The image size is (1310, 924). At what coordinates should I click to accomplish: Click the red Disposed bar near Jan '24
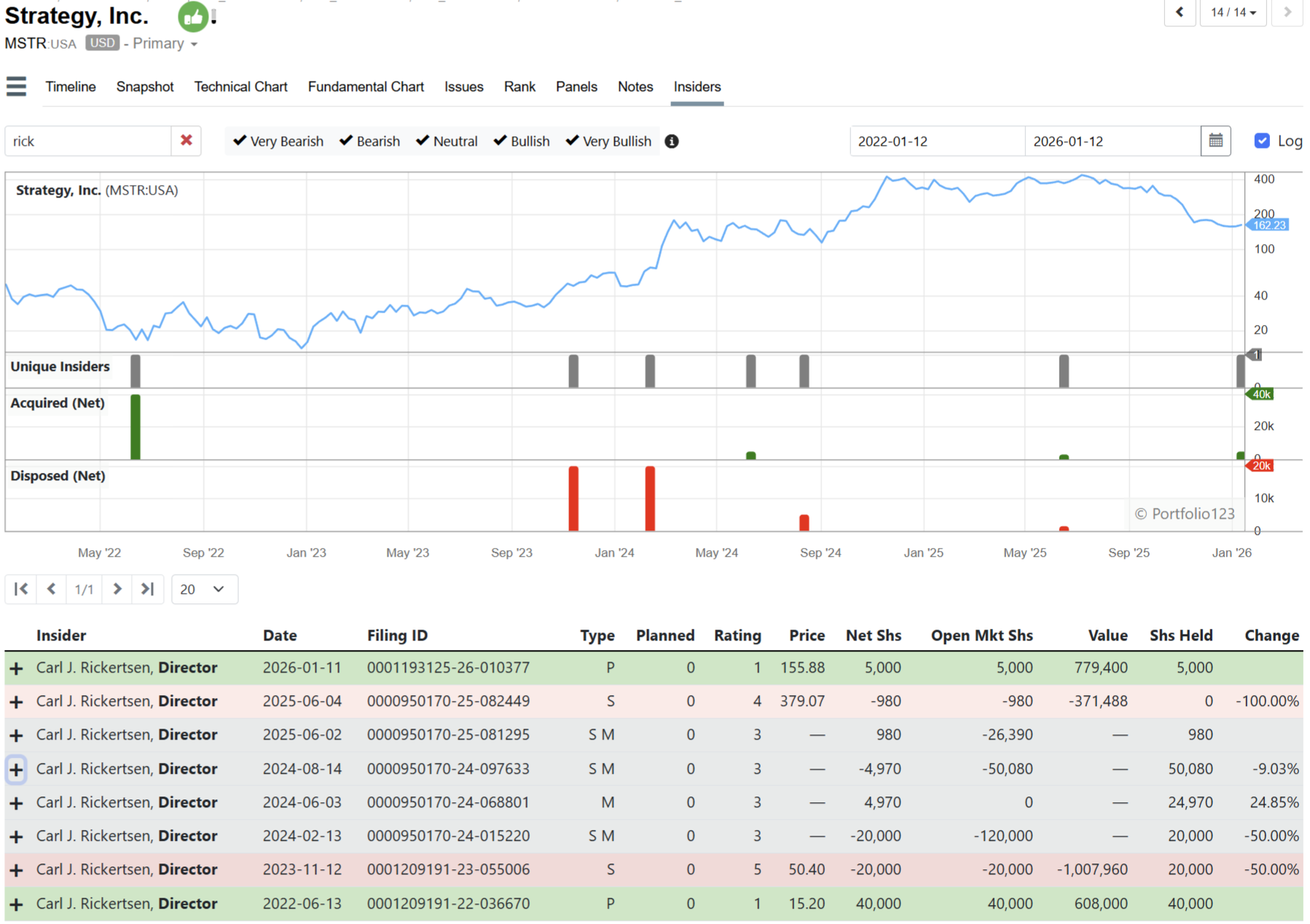(650, 499)
